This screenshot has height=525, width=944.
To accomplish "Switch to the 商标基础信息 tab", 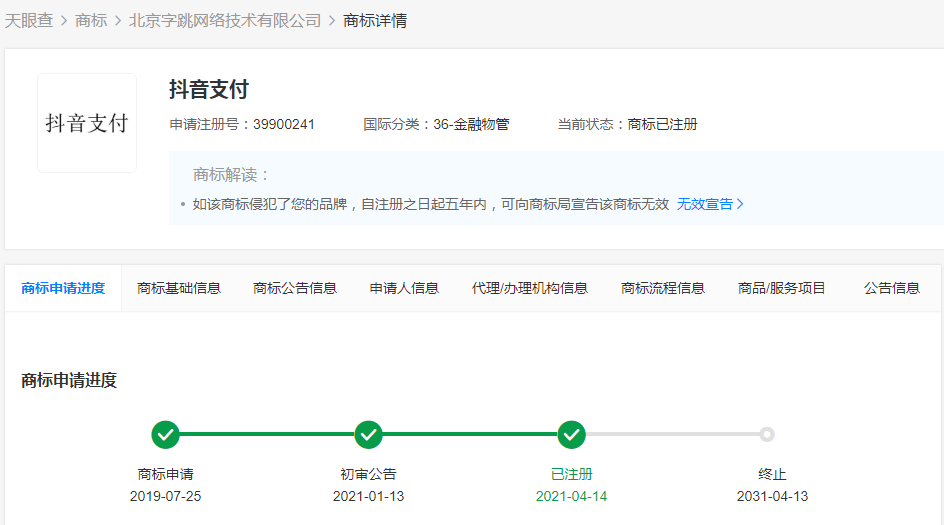I will click(x=179, y=288).
